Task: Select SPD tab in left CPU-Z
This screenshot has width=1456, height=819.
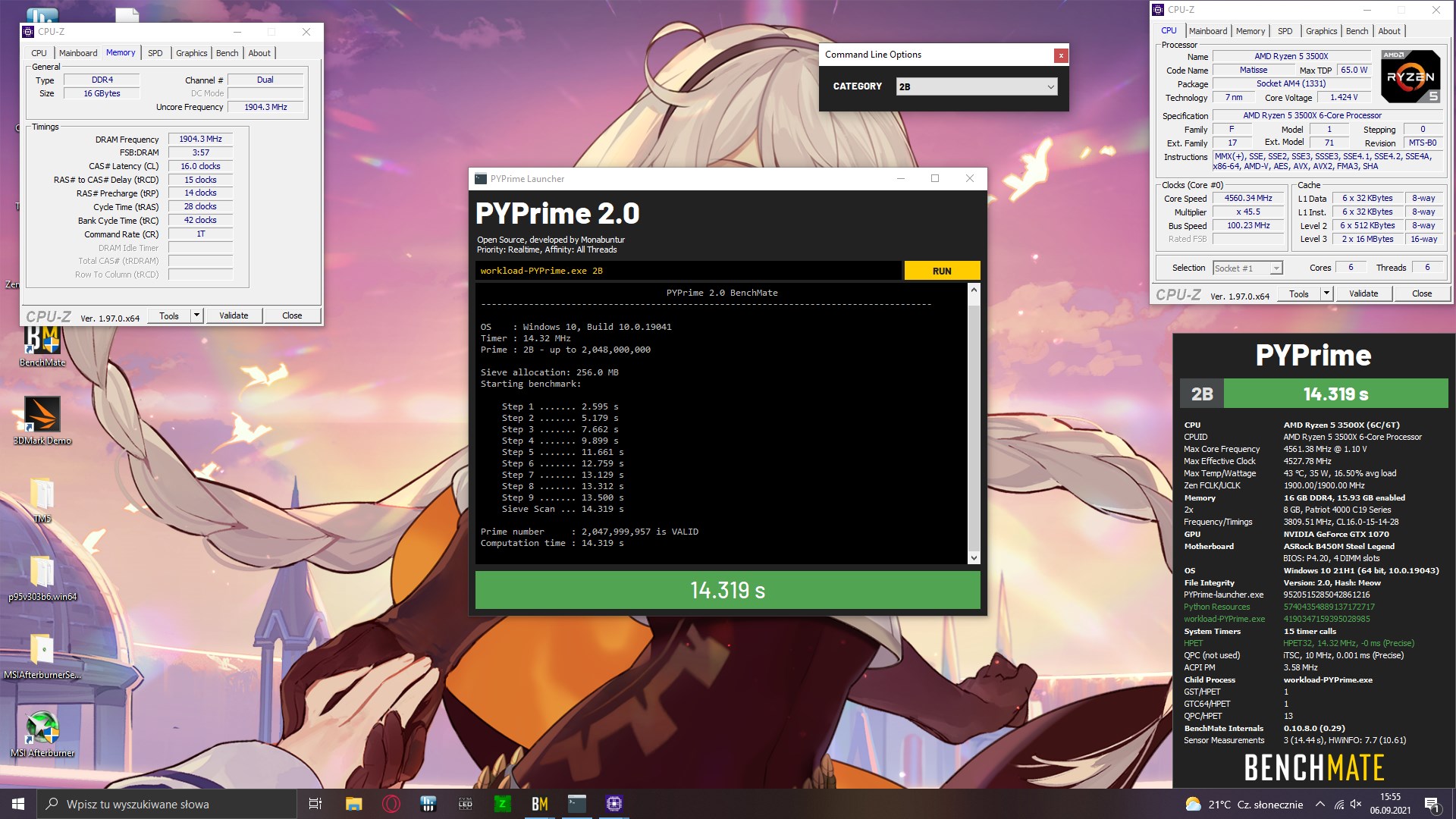Action: click(x=155, y=53)
